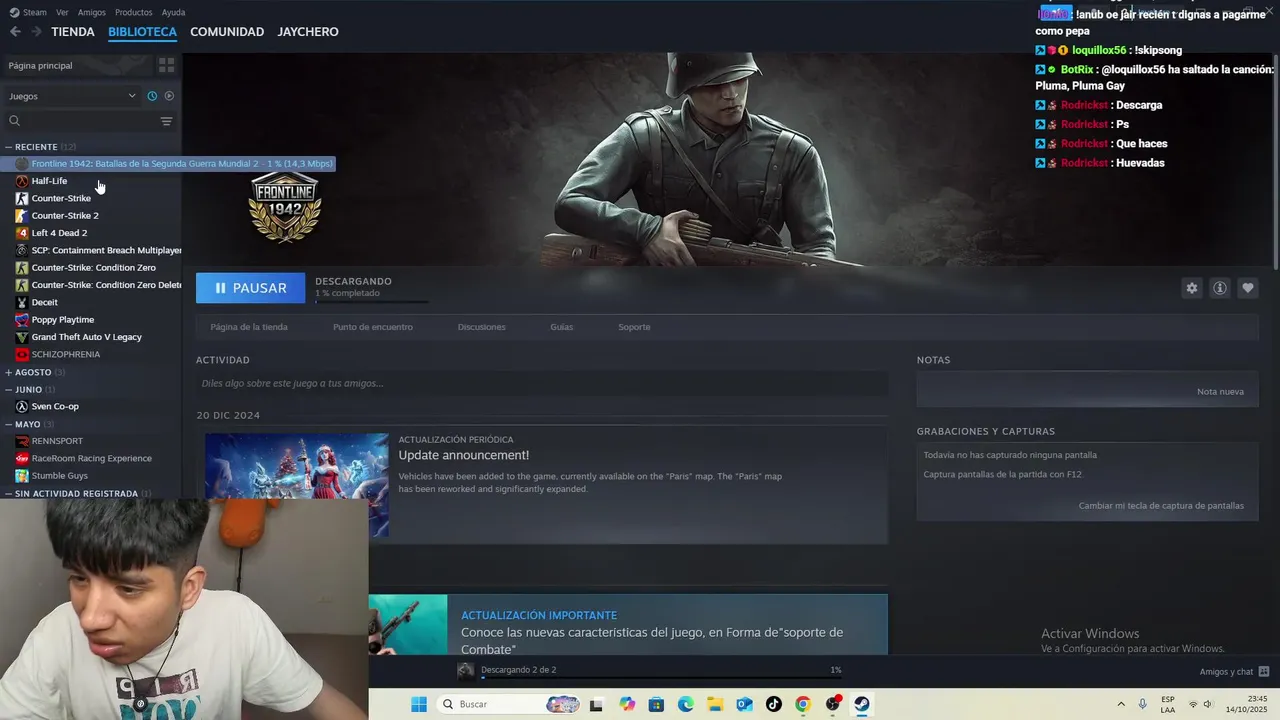
Task: Toggle ready-to-play filter icon
Action: click(x=169, y=96)
